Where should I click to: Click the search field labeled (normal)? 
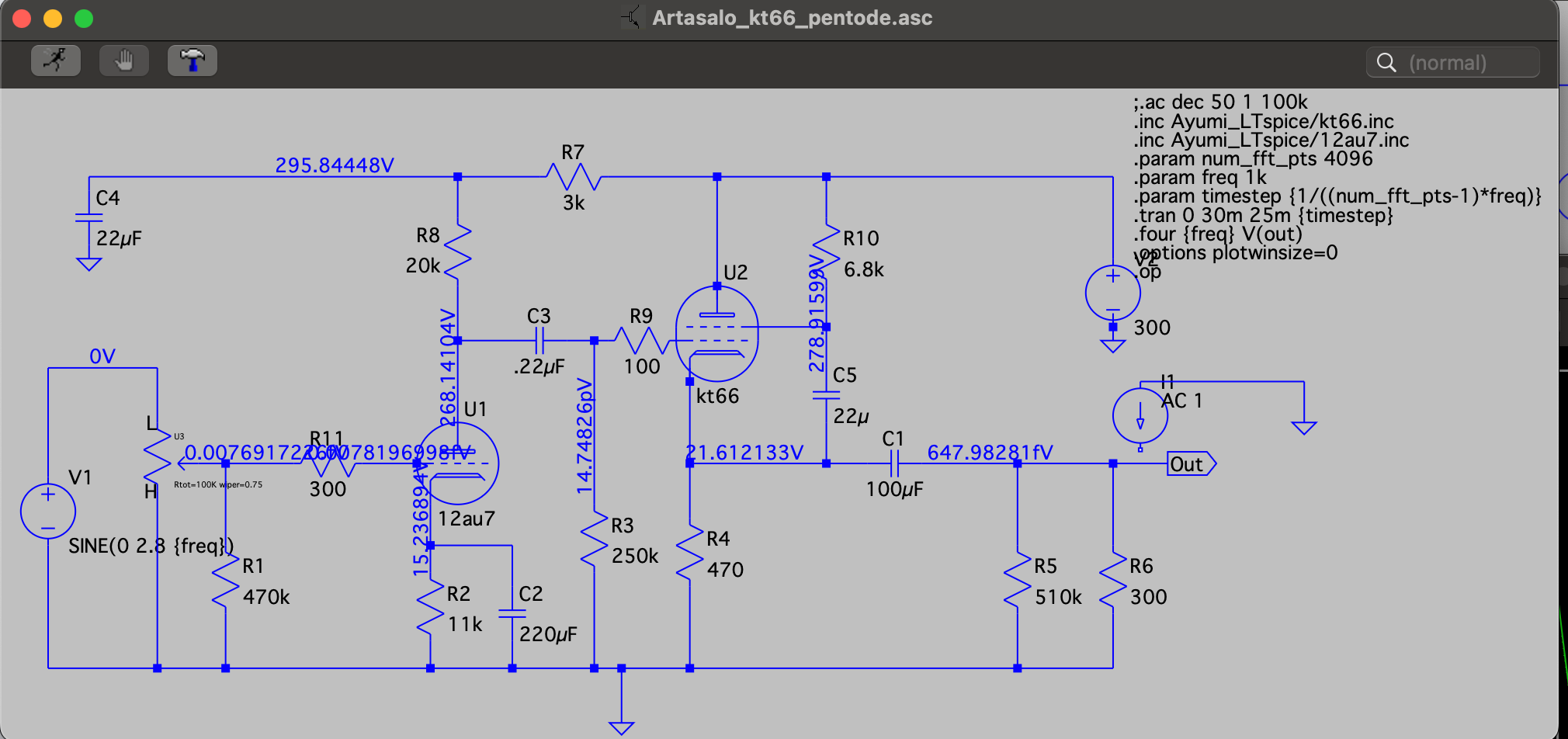click(1453, 62)
